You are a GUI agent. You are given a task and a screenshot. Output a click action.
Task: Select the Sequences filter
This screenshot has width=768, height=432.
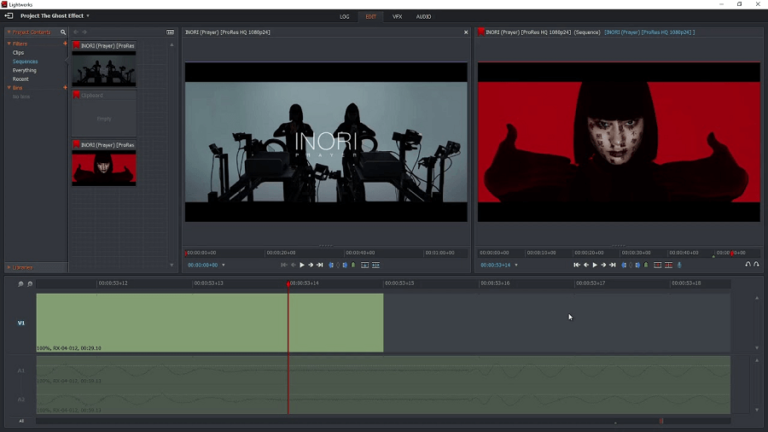pos(25,61)
